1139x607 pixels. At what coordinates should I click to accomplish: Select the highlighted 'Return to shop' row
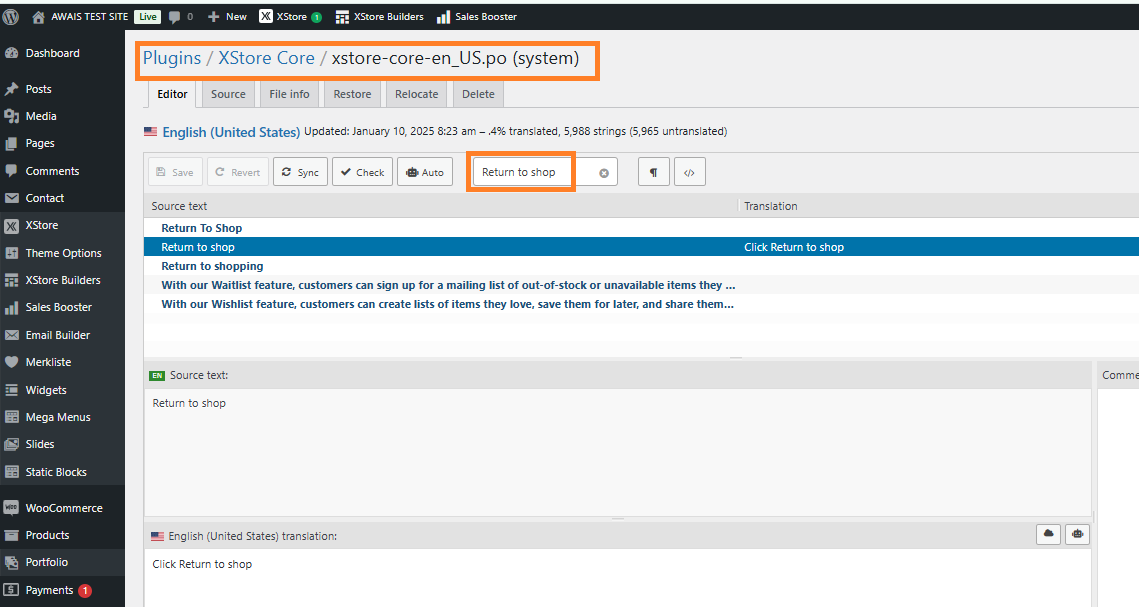[x=641, y=247]
